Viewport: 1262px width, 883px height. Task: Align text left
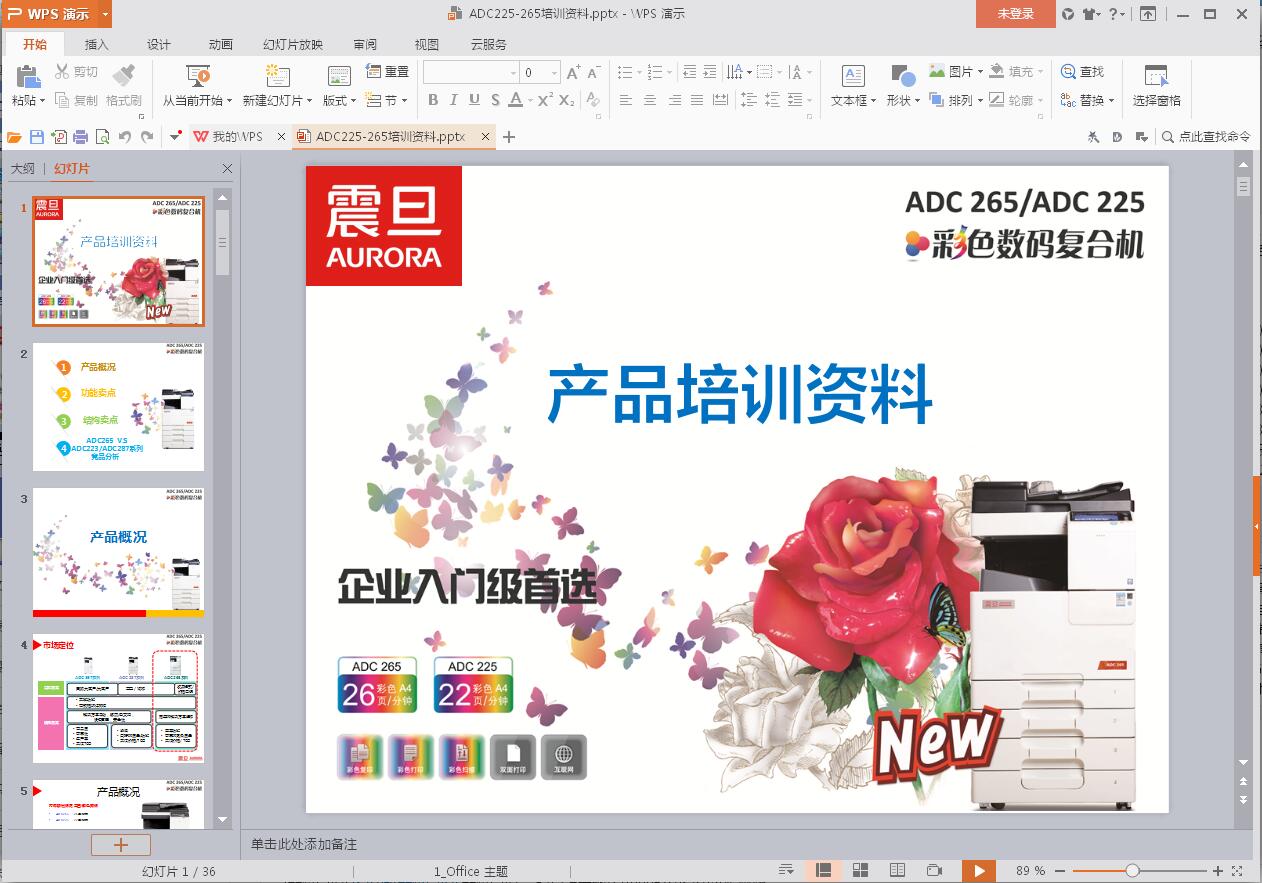[626, 100]
